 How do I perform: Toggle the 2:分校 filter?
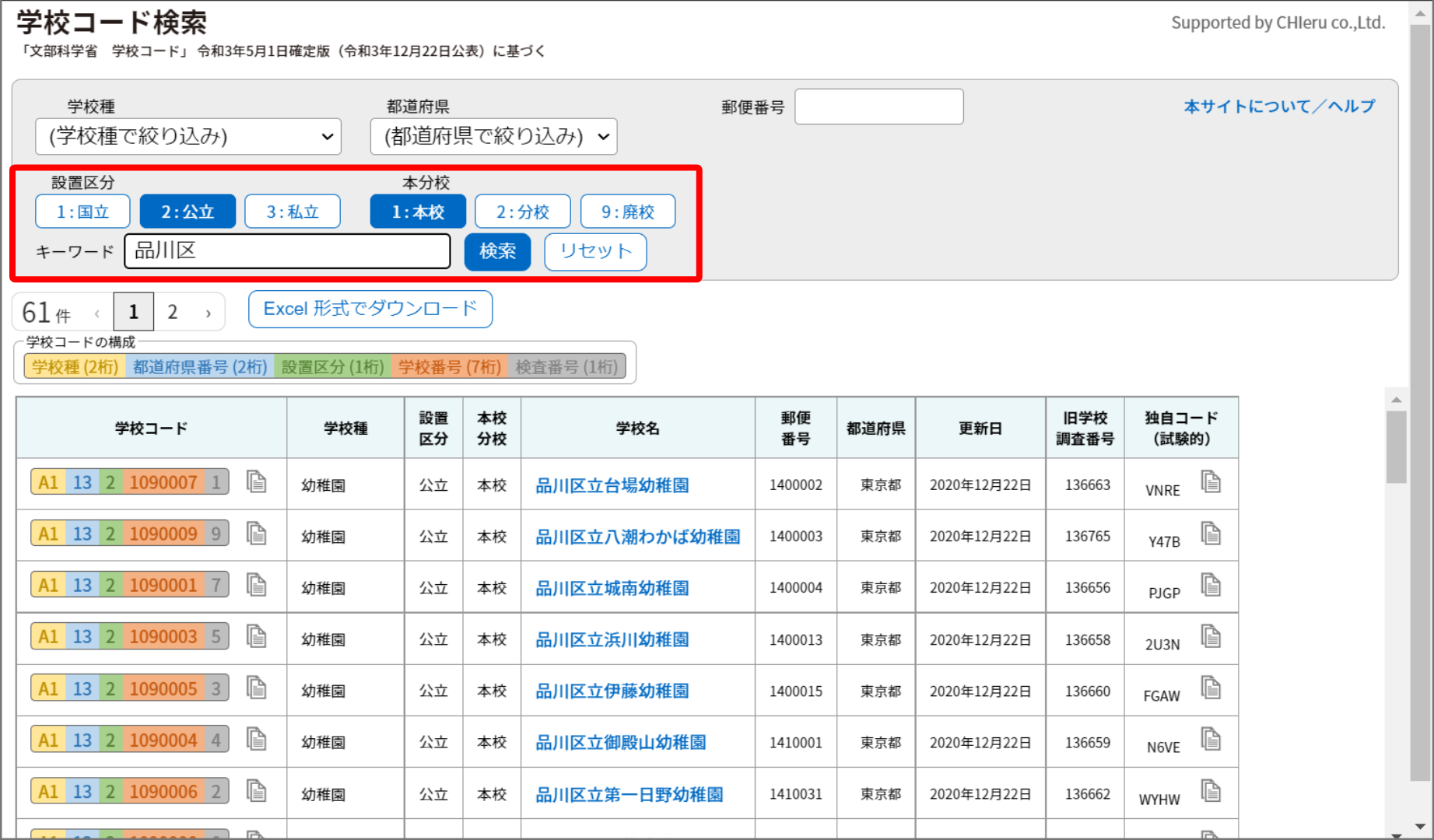click(523, 212)
